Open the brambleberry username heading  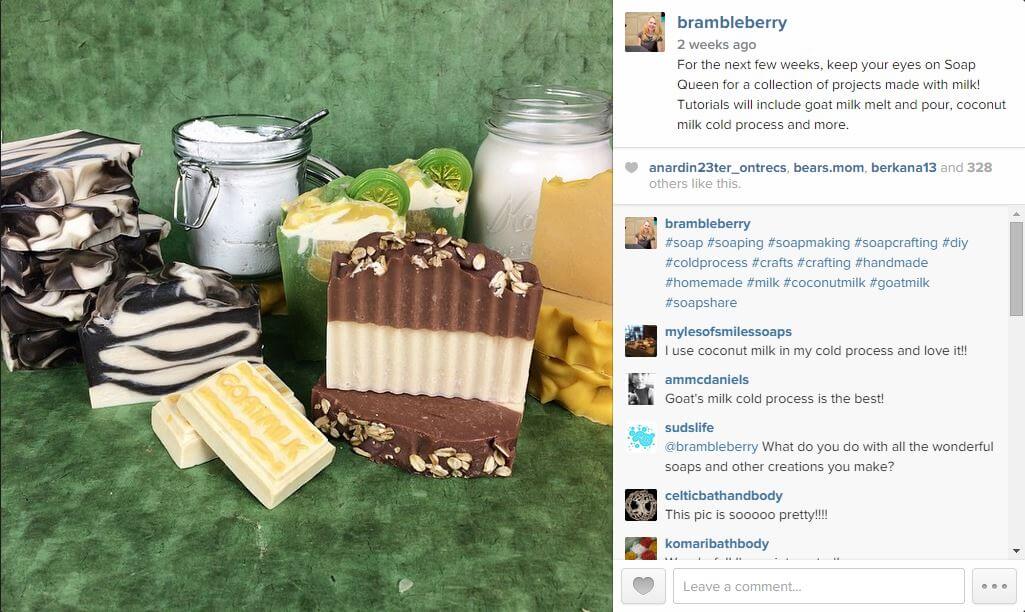[x=731, y=22]
